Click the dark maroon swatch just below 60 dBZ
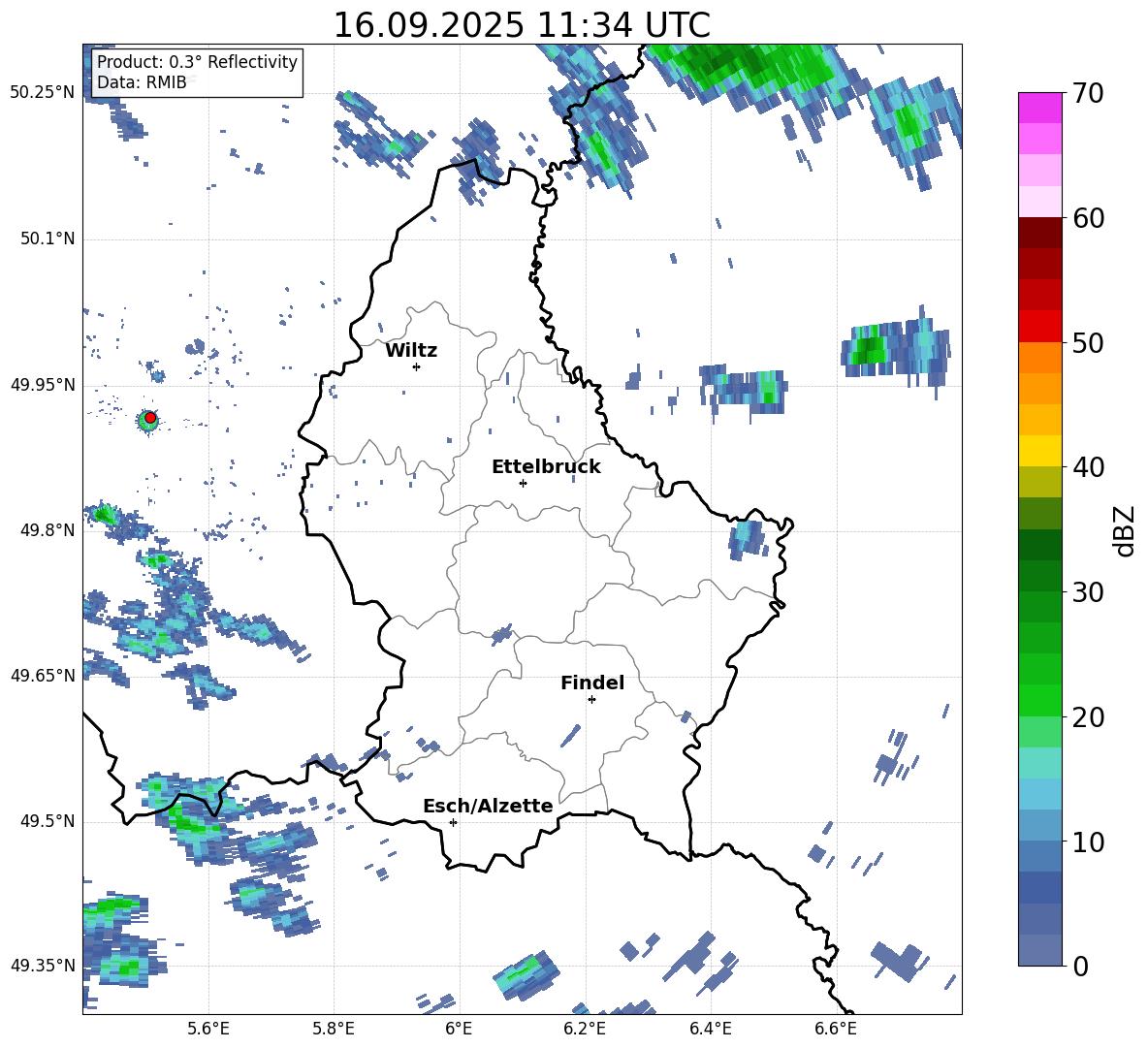Viewport: 1148px width, 1048px height. coord(1039,233)
